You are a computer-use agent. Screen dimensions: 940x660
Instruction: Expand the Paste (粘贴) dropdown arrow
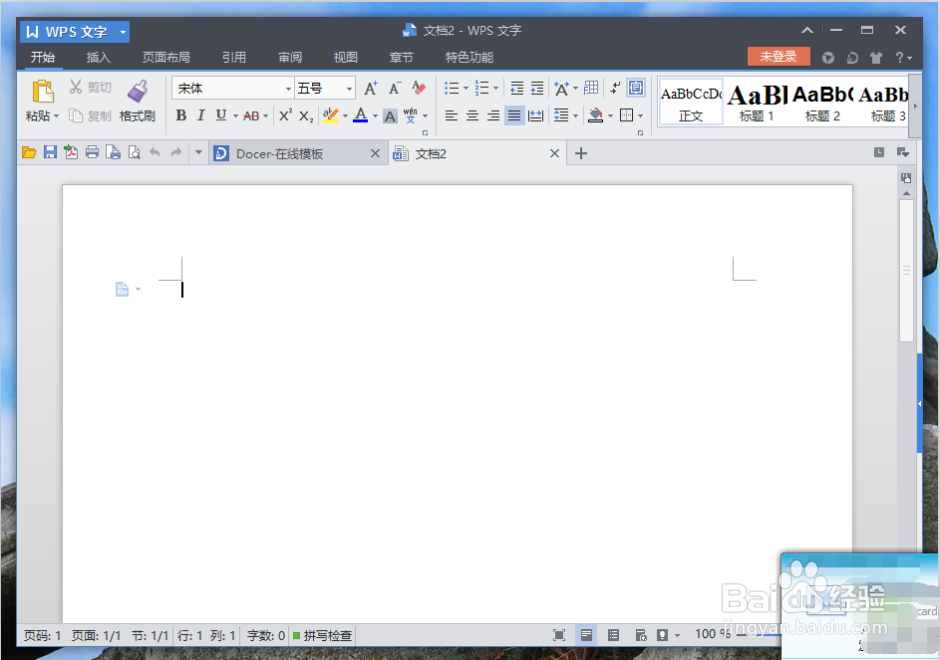56,116
